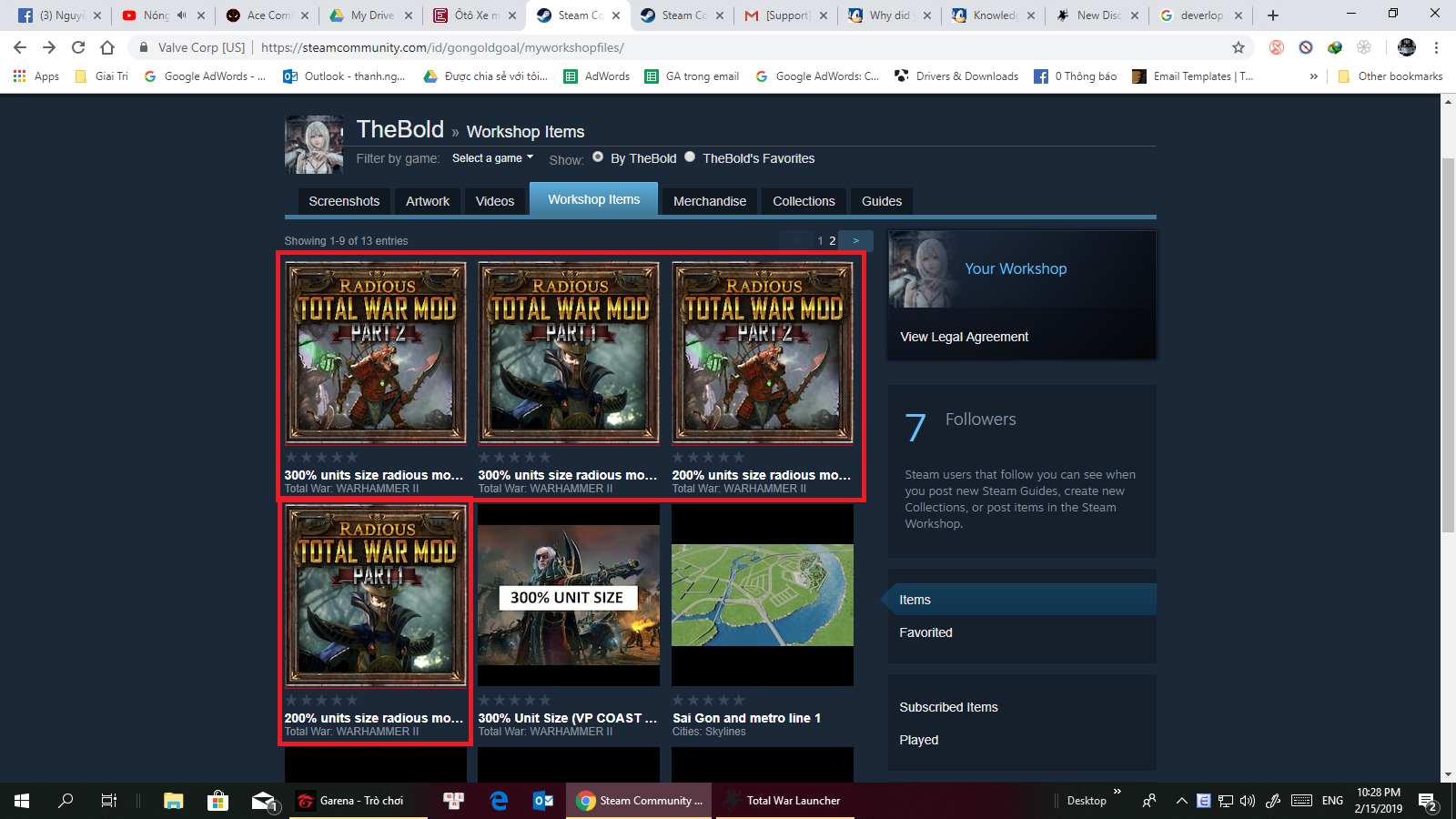The image size is (1456, 819).
Task: Expand the Desktop toolbar chevron on taskbar
Action: [x=1117, y=792]
